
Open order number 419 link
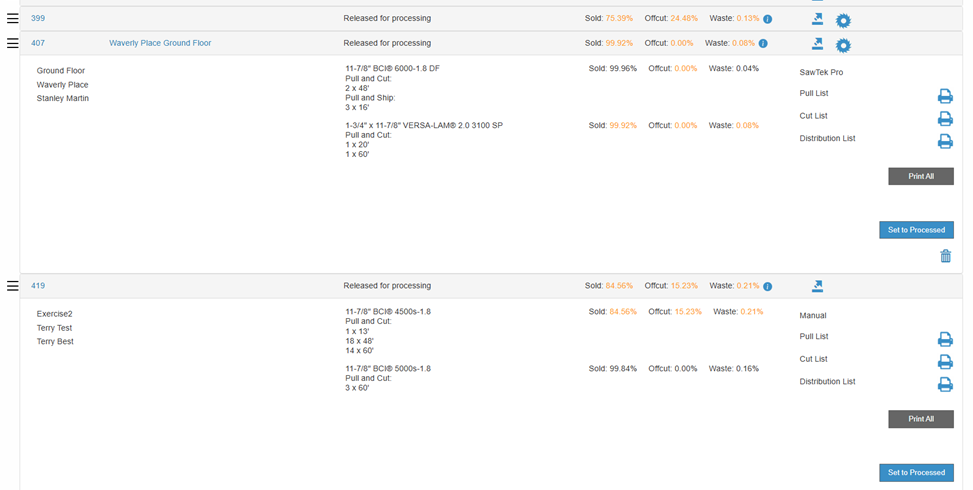pyautogui.click(x=38, y=286)
